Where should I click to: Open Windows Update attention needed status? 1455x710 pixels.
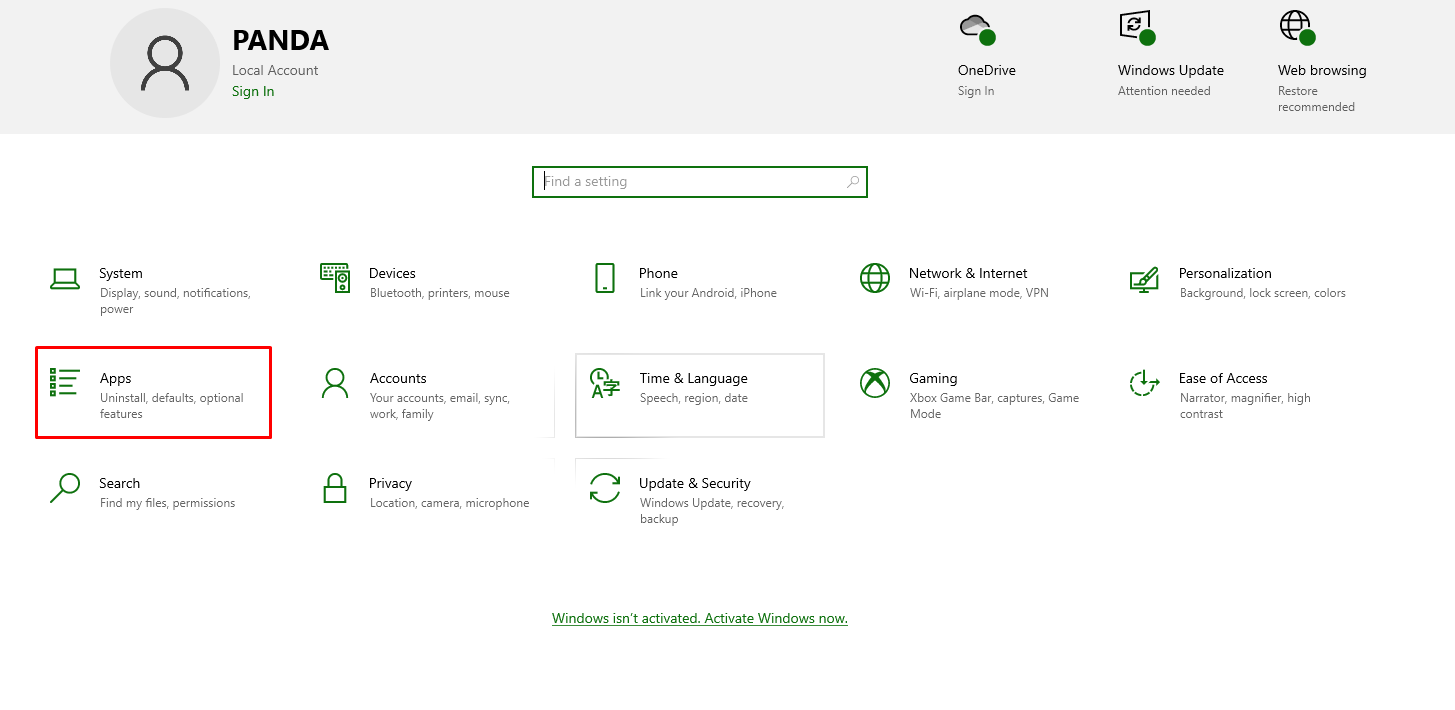click(1137, 28)
